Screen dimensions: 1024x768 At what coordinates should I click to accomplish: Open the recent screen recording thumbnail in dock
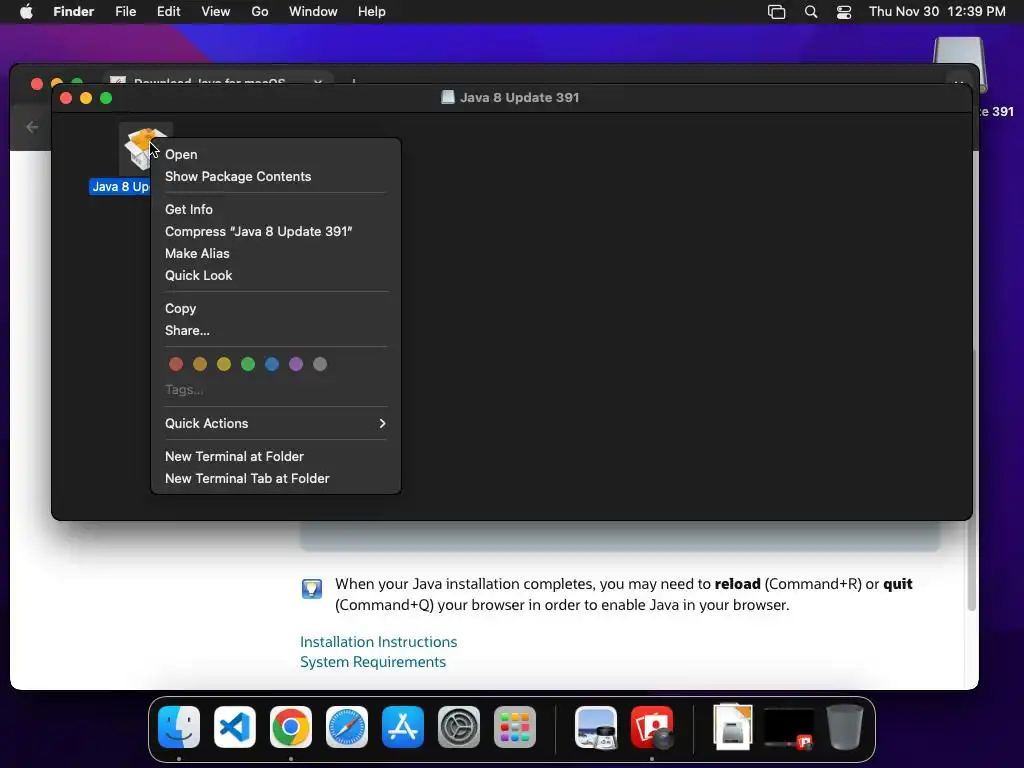point(789,728)
